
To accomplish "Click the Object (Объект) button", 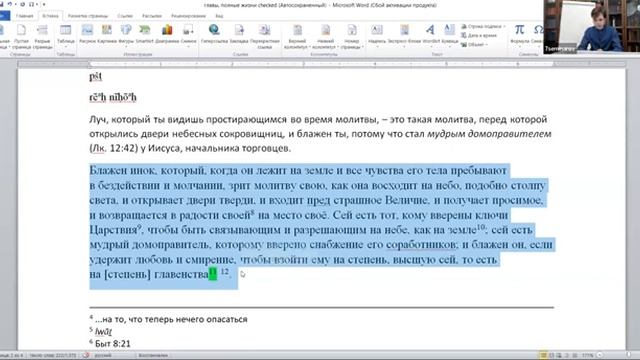I will click(x=473, y=44).
